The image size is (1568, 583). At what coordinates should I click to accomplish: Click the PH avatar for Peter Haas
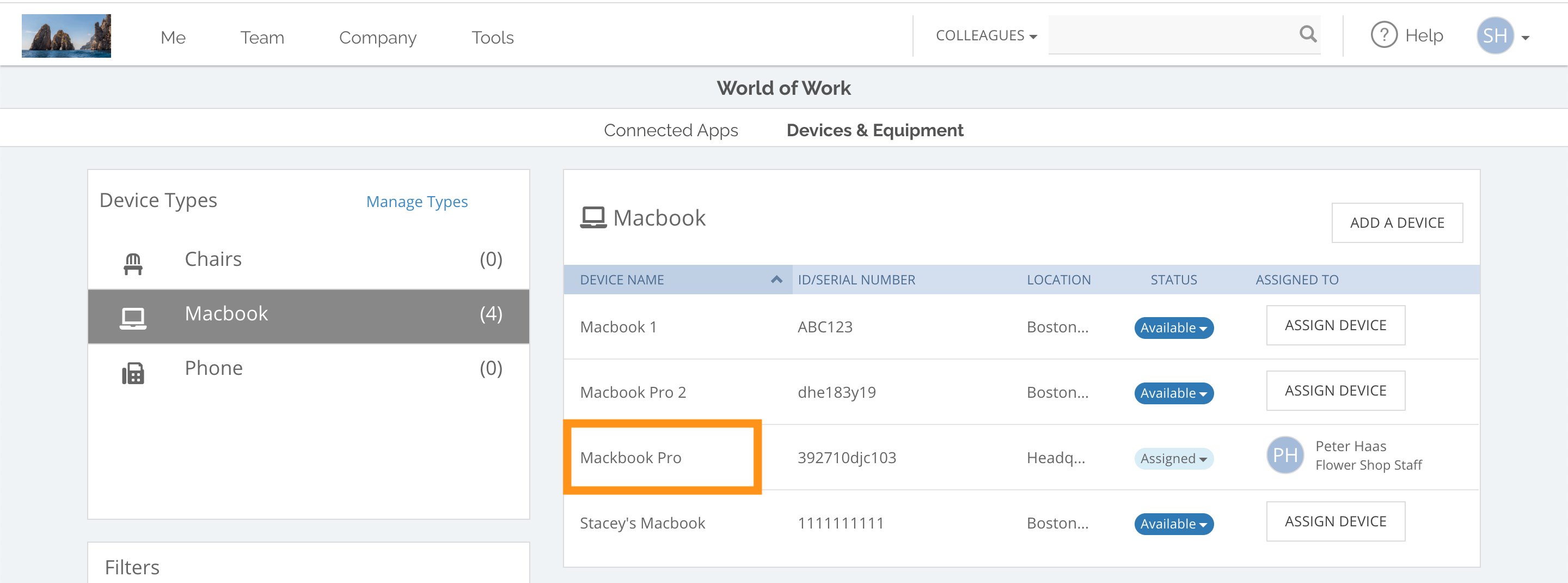(x=1285, y=454)
